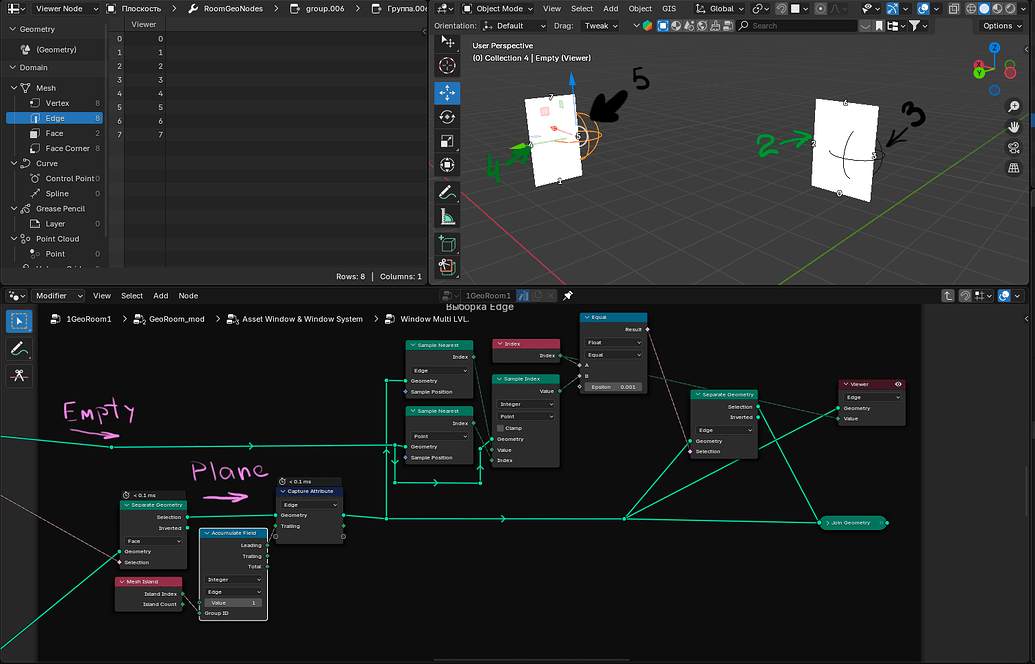Click Value field in Accumulate Field node
This screenshot has width=1035, height=664.
233,603
